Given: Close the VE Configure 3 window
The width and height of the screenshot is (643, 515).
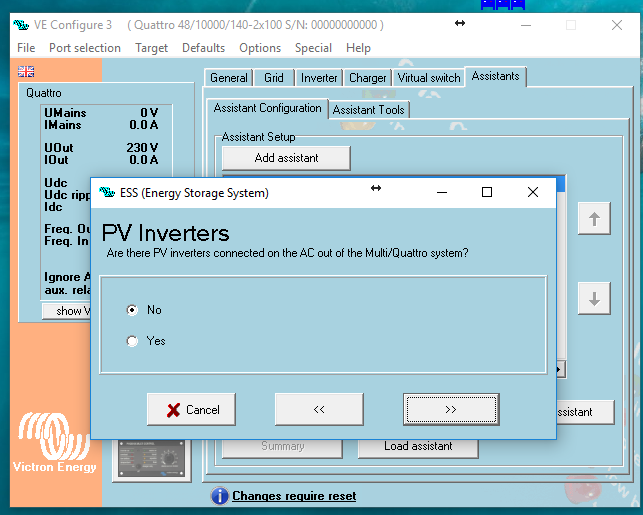Looking at the screenshot, I should (617, 25).
